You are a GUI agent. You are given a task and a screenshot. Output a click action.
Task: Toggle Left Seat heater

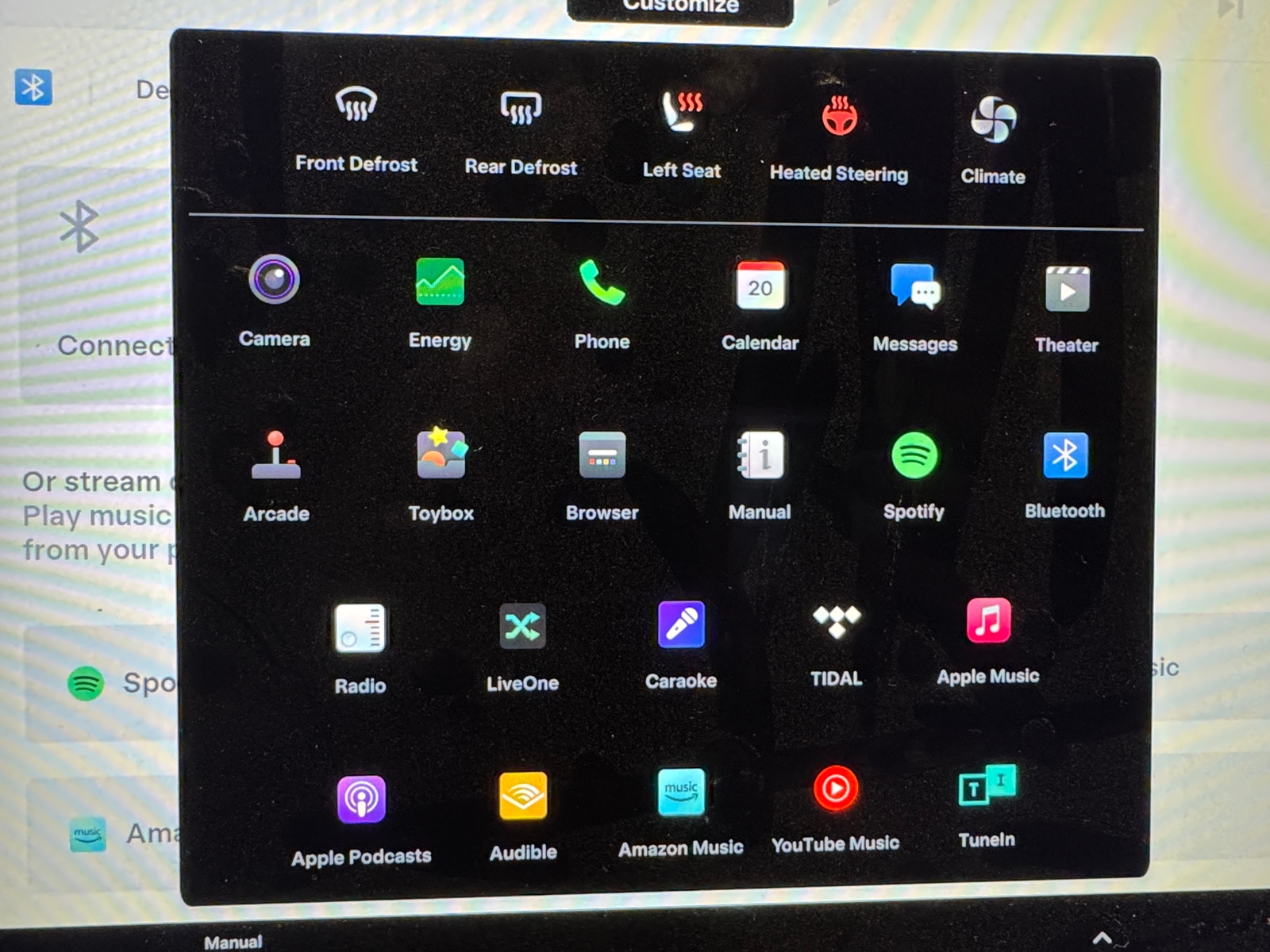tap(682, 112)
